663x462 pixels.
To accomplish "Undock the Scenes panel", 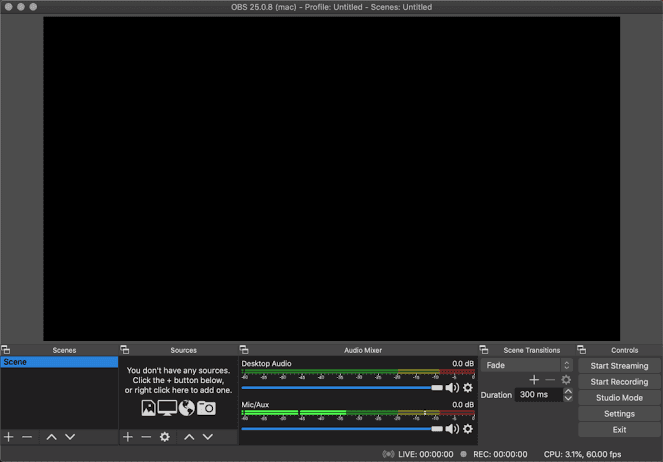I will [x=5, y=350].
